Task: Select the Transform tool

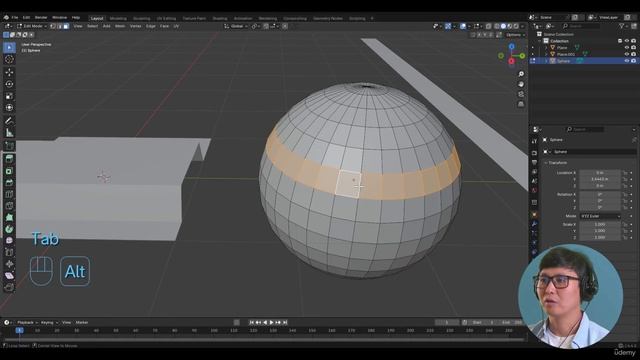Action: 9,108
